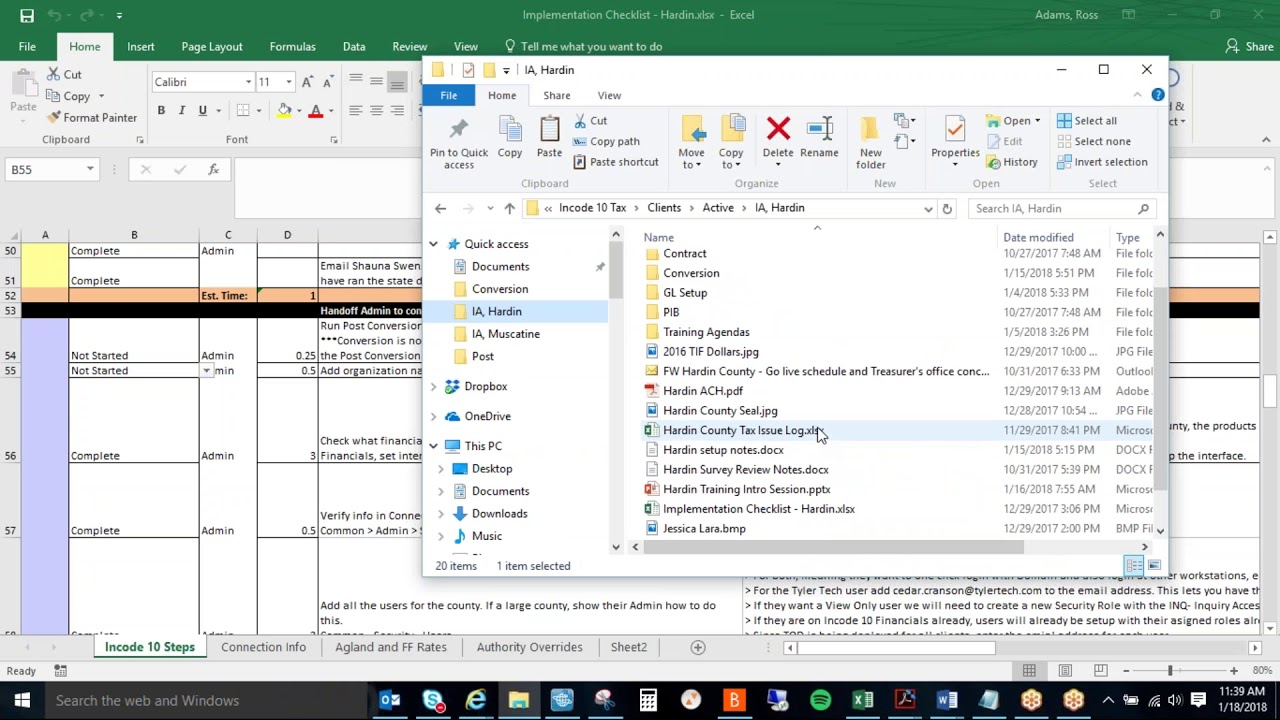1280x720 pixels.
Task: Go back in File Explorer navigation
Action: point(440,208)
